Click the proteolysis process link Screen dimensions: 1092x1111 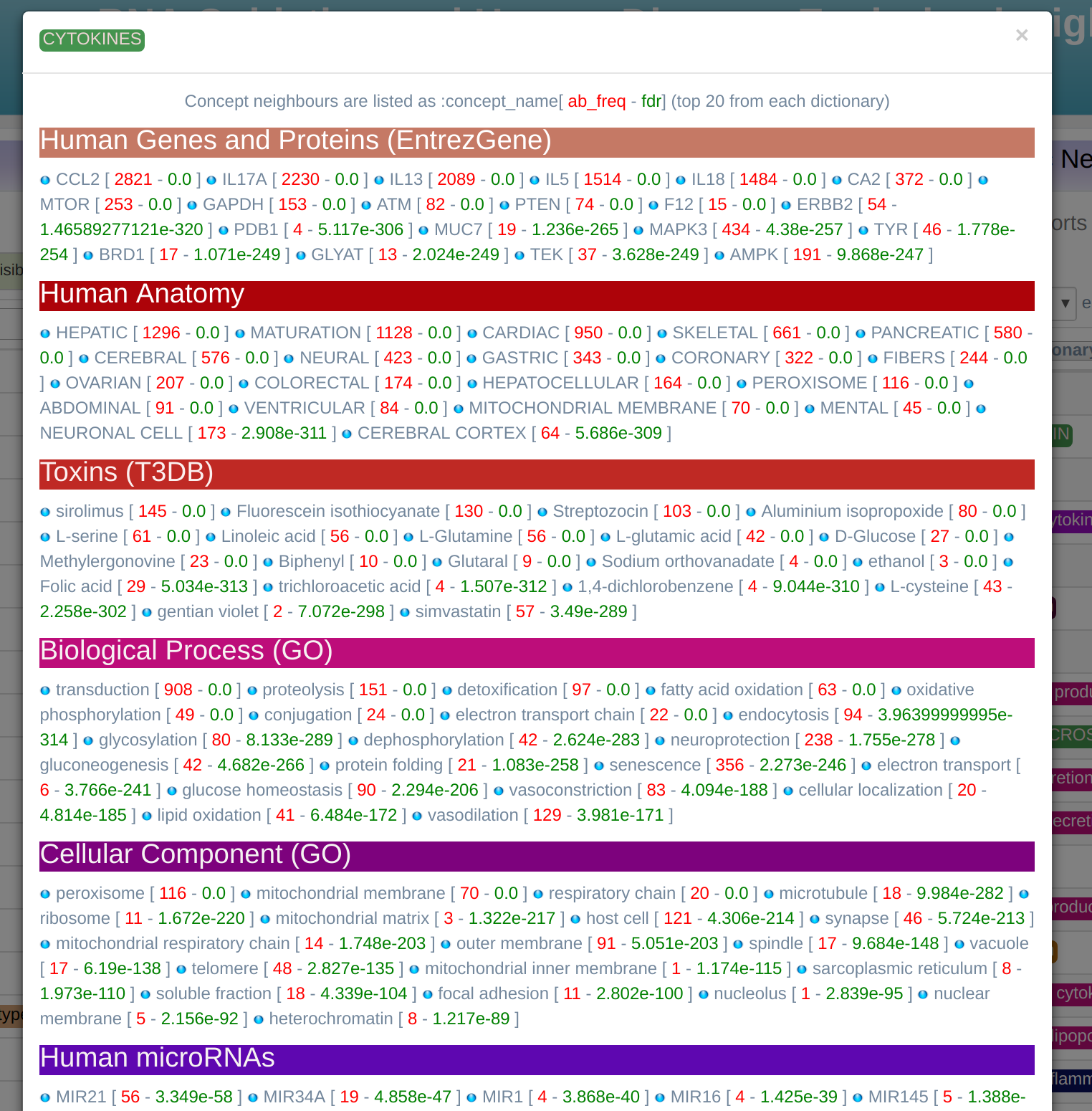click(303, 690)
